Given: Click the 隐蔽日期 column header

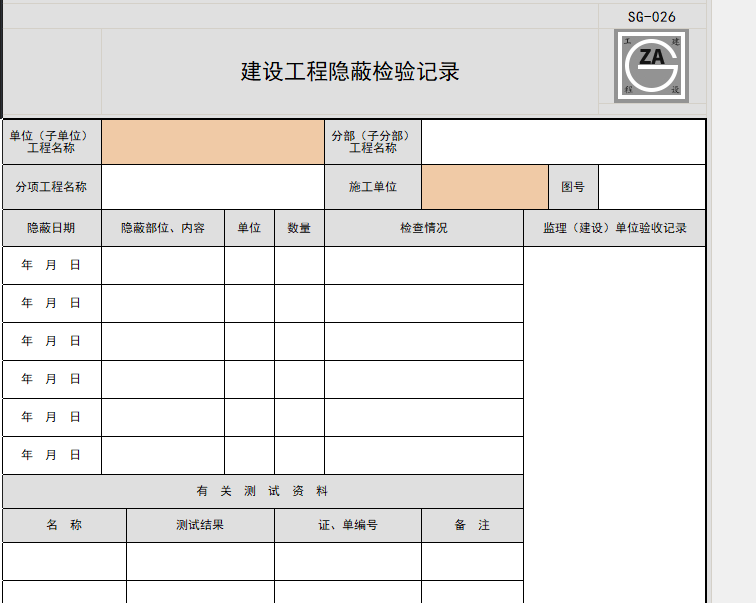Looking at the screenshot, I should [x=51, y=228].
